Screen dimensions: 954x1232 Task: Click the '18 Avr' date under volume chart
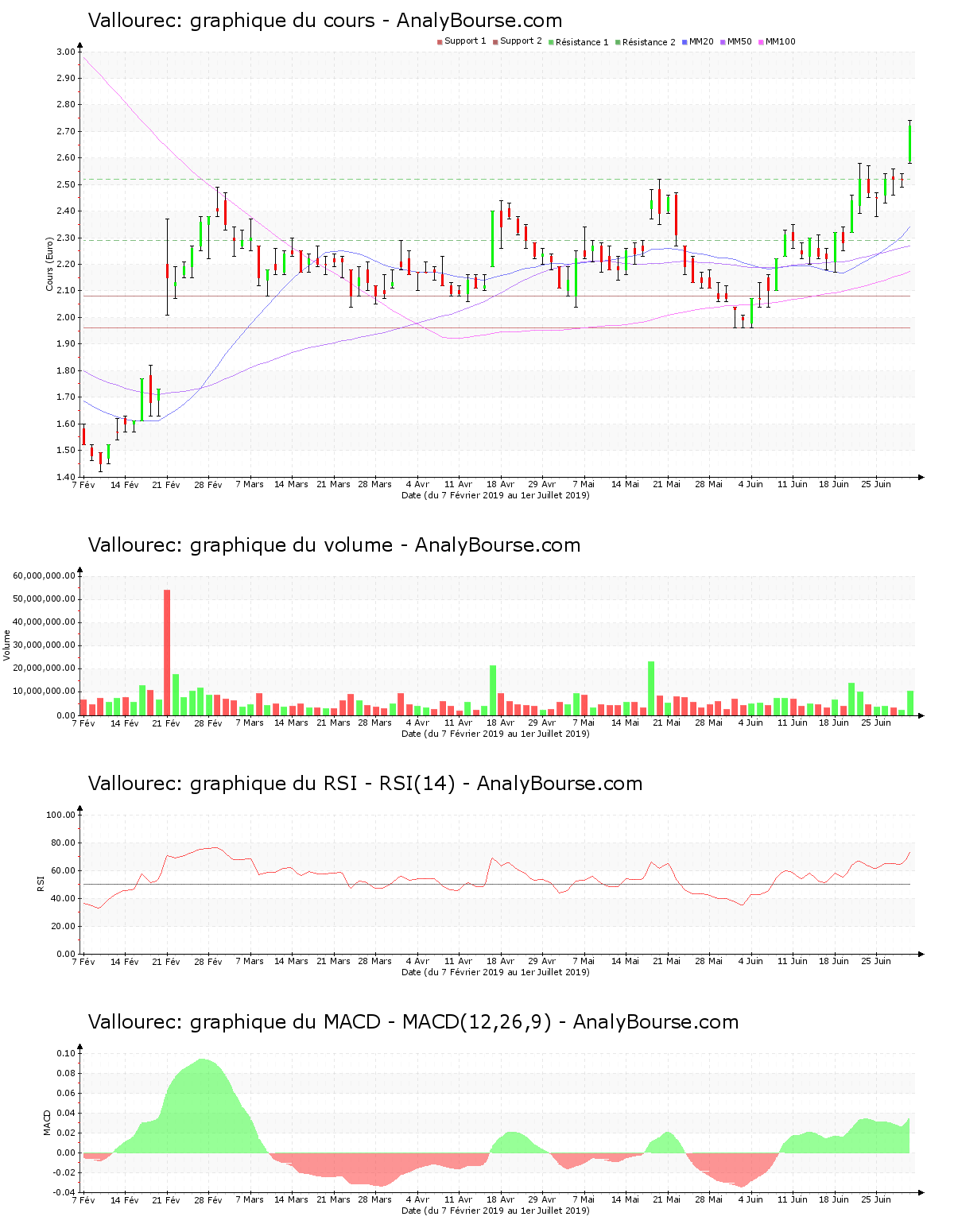[500, 723]
